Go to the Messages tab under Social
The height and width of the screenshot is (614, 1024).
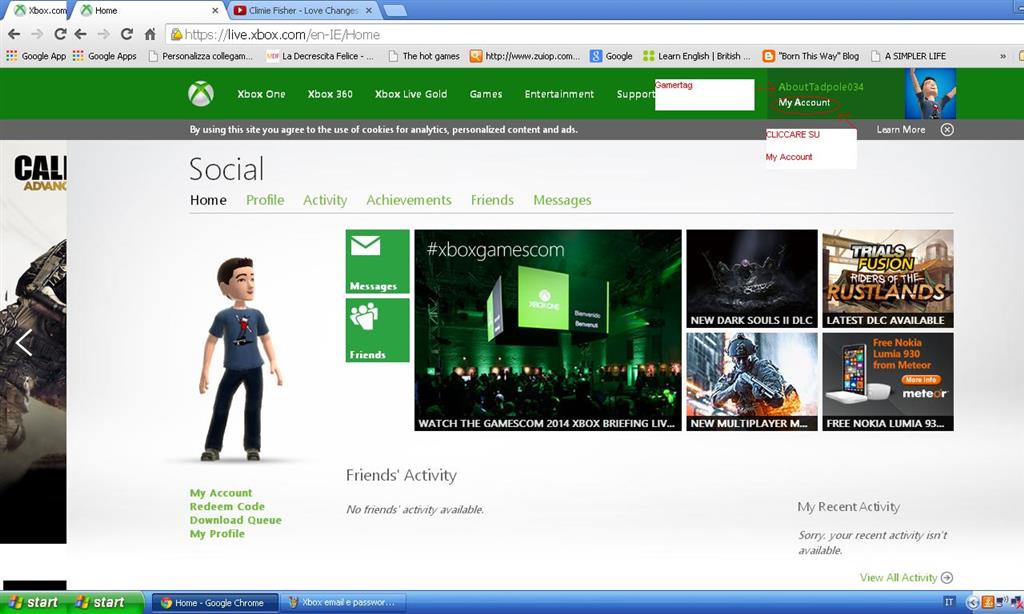[562, 200]
